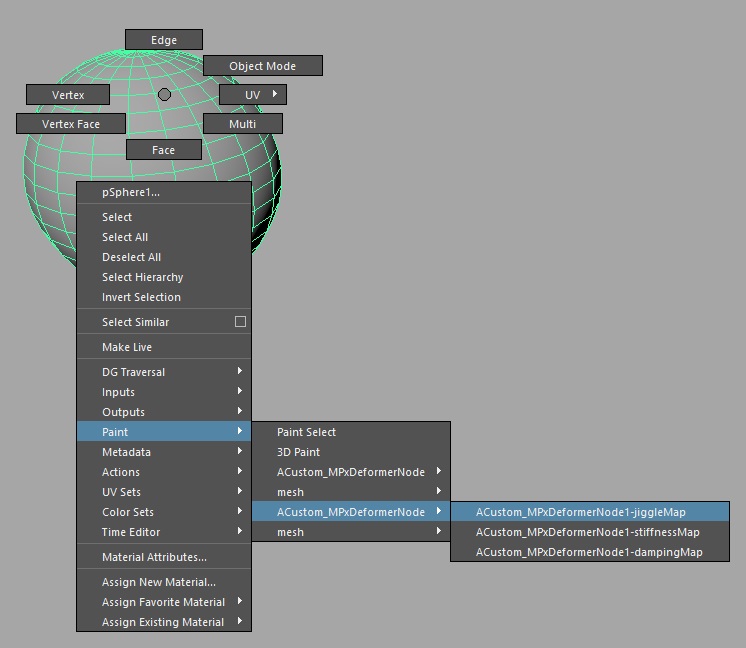Viewport: 746px width, 648px height.
Task: Switch to Object Mode
Action: pyautogui.click(x=262, y=66)
